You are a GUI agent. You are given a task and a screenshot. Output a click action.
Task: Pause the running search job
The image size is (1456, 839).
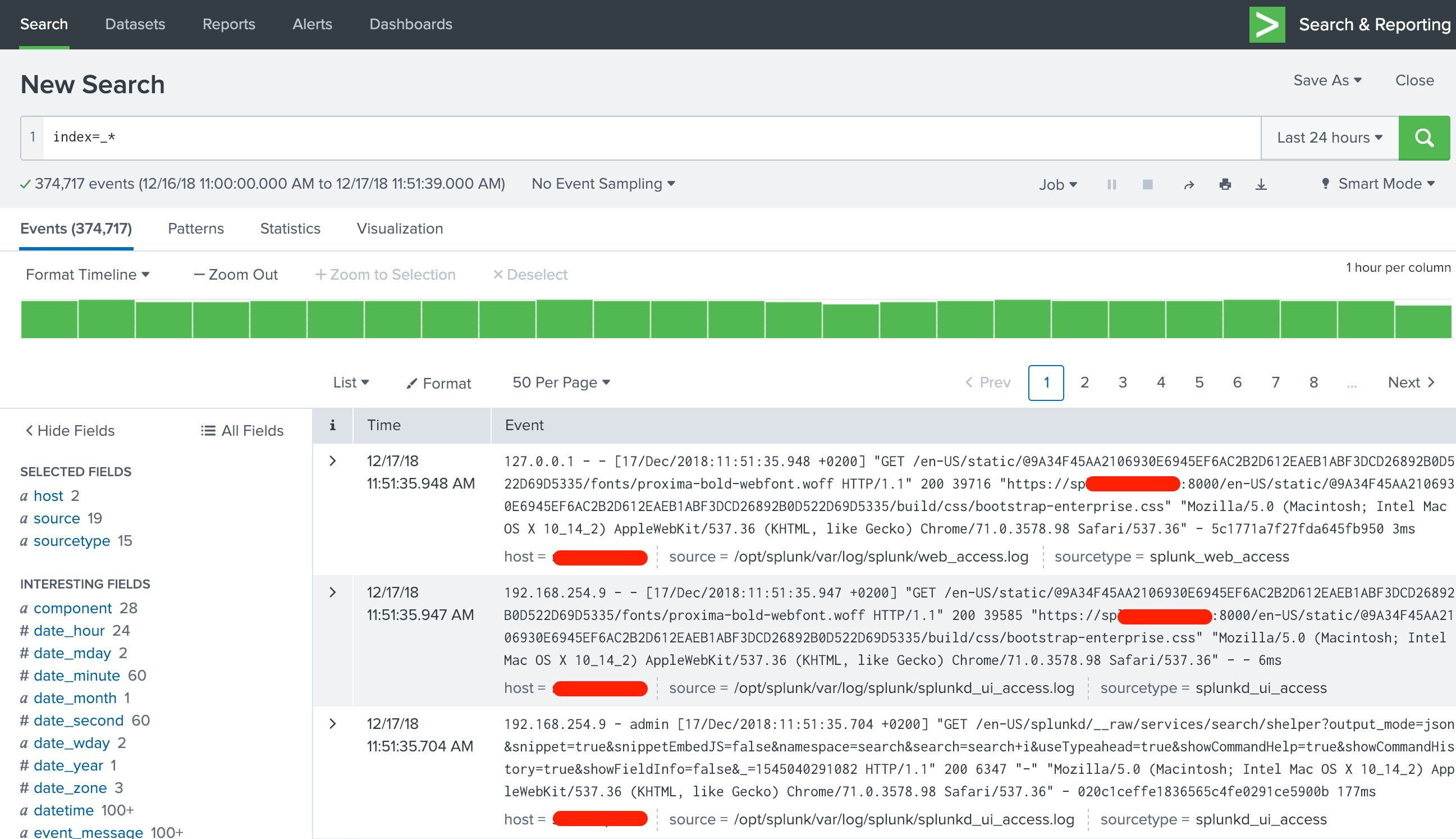click(1111, 184)
